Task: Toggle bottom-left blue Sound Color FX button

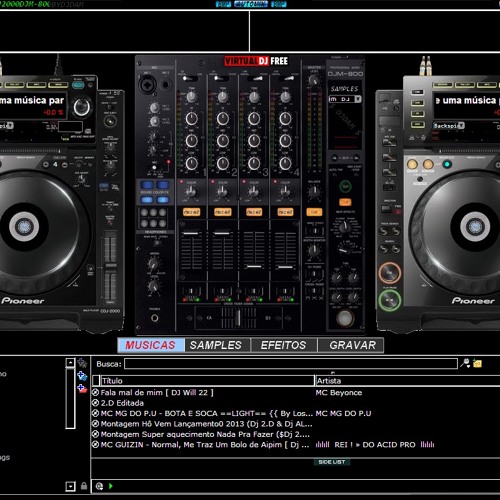Action: pyautogui.click(x=147, y=200)
